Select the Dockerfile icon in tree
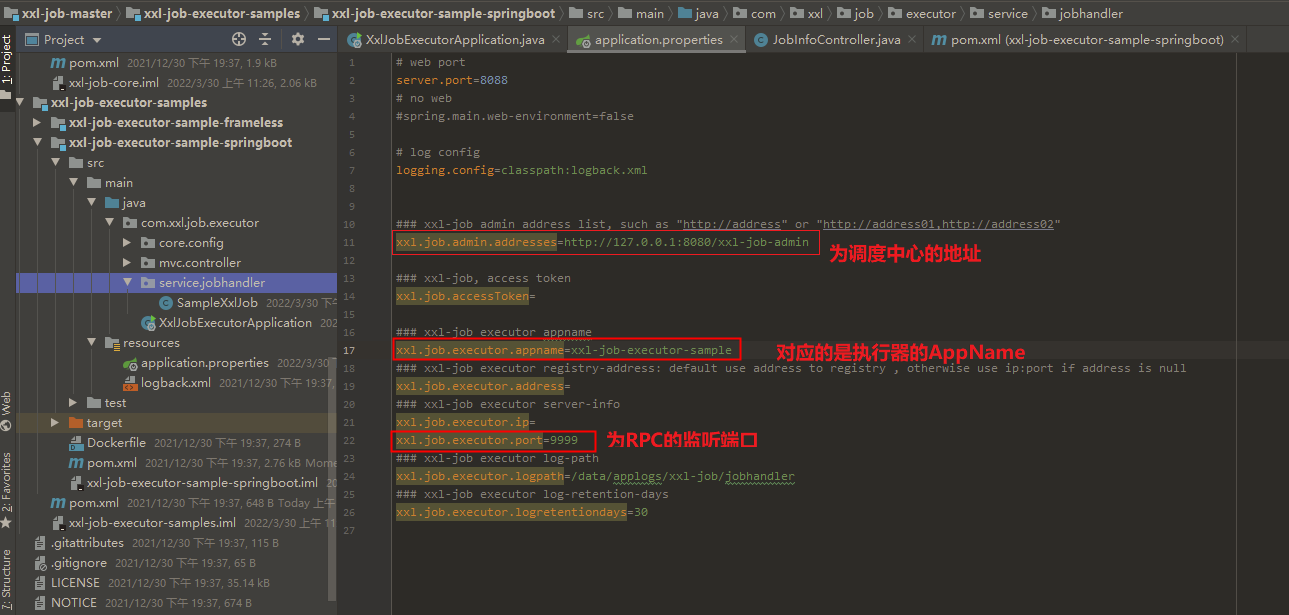Screen dimensions: 1289x615 pyautogui.click(x=76, y=443)
